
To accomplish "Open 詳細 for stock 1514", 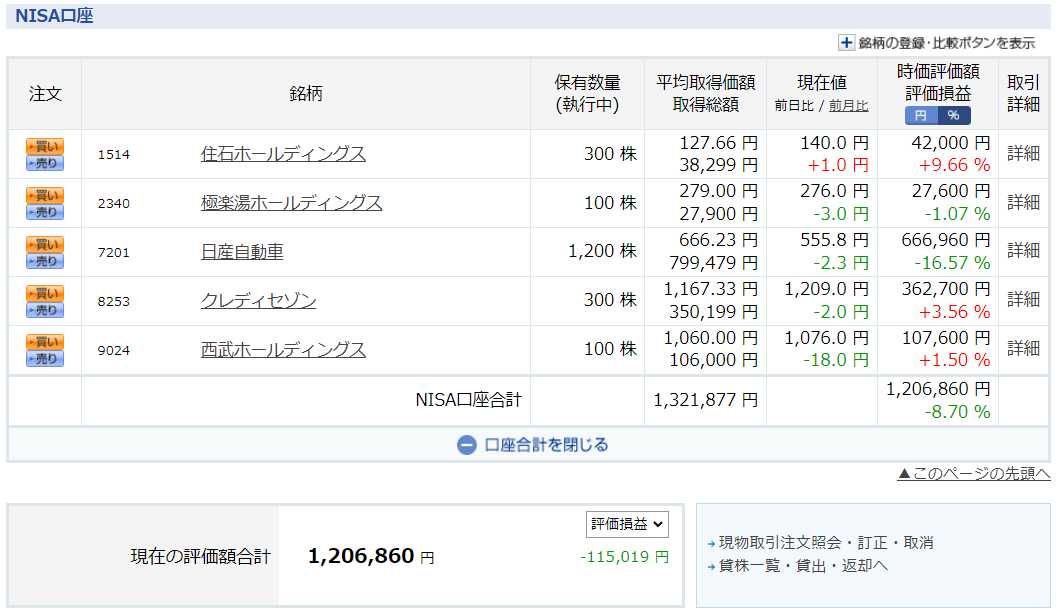I will [1023, 153].
